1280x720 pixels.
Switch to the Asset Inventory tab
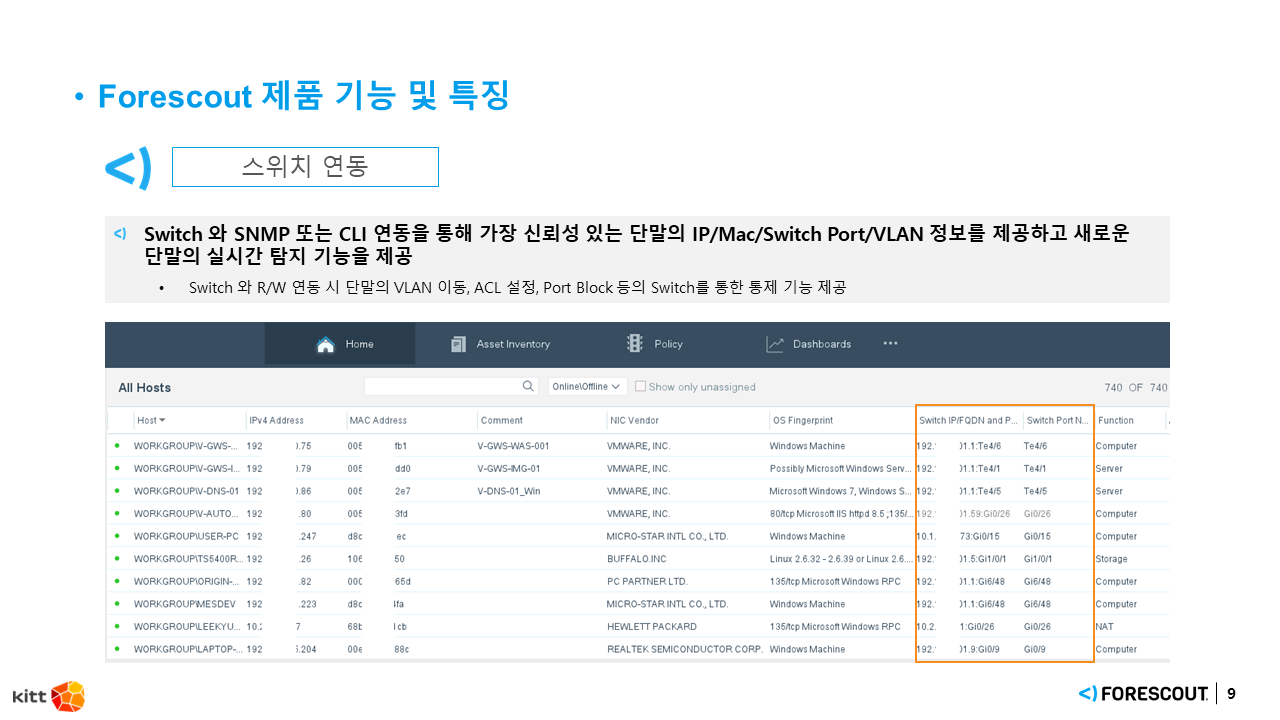pyautogui.click(x=512, y=344)
